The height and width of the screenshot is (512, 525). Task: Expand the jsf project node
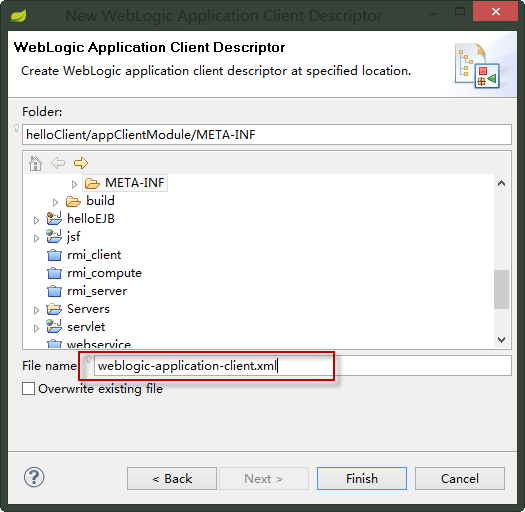coord(36,238)
